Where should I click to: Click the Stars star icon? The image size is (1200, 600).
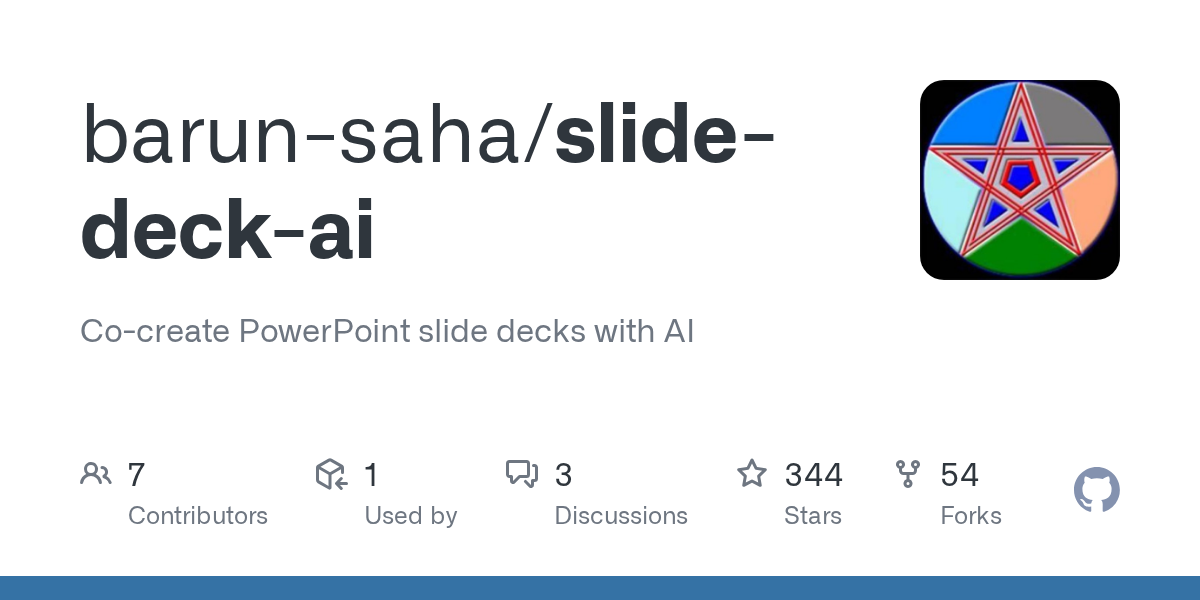752,474
